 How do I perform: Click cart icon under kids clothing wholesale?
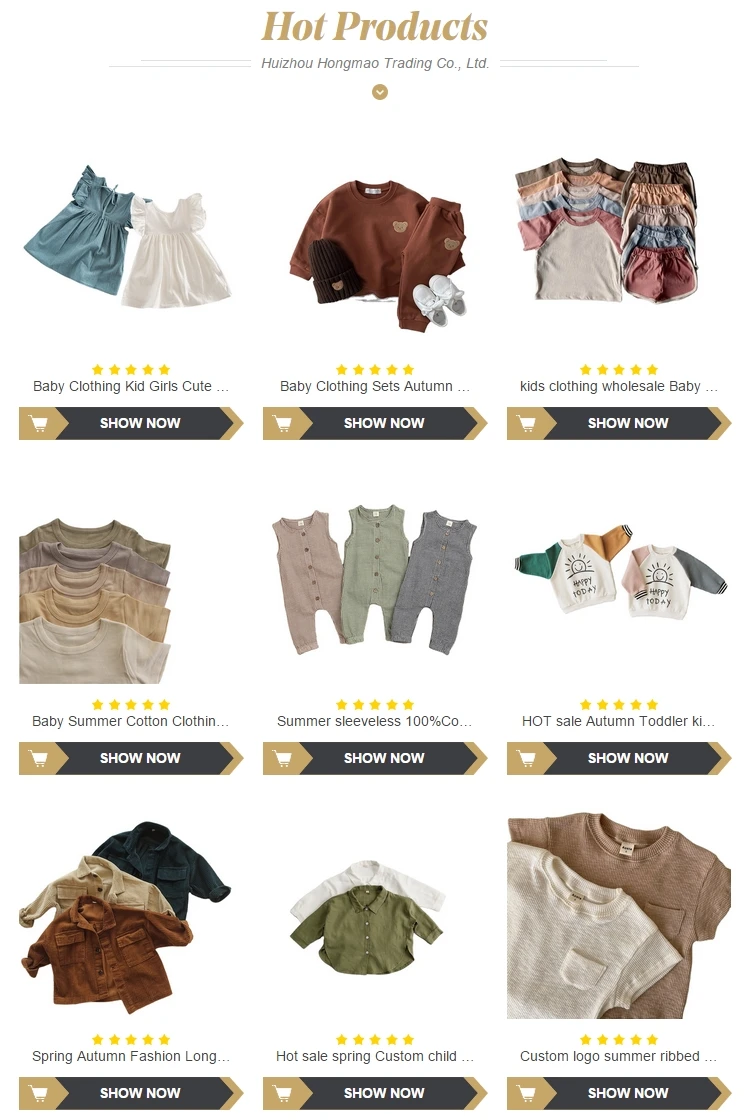527,424
